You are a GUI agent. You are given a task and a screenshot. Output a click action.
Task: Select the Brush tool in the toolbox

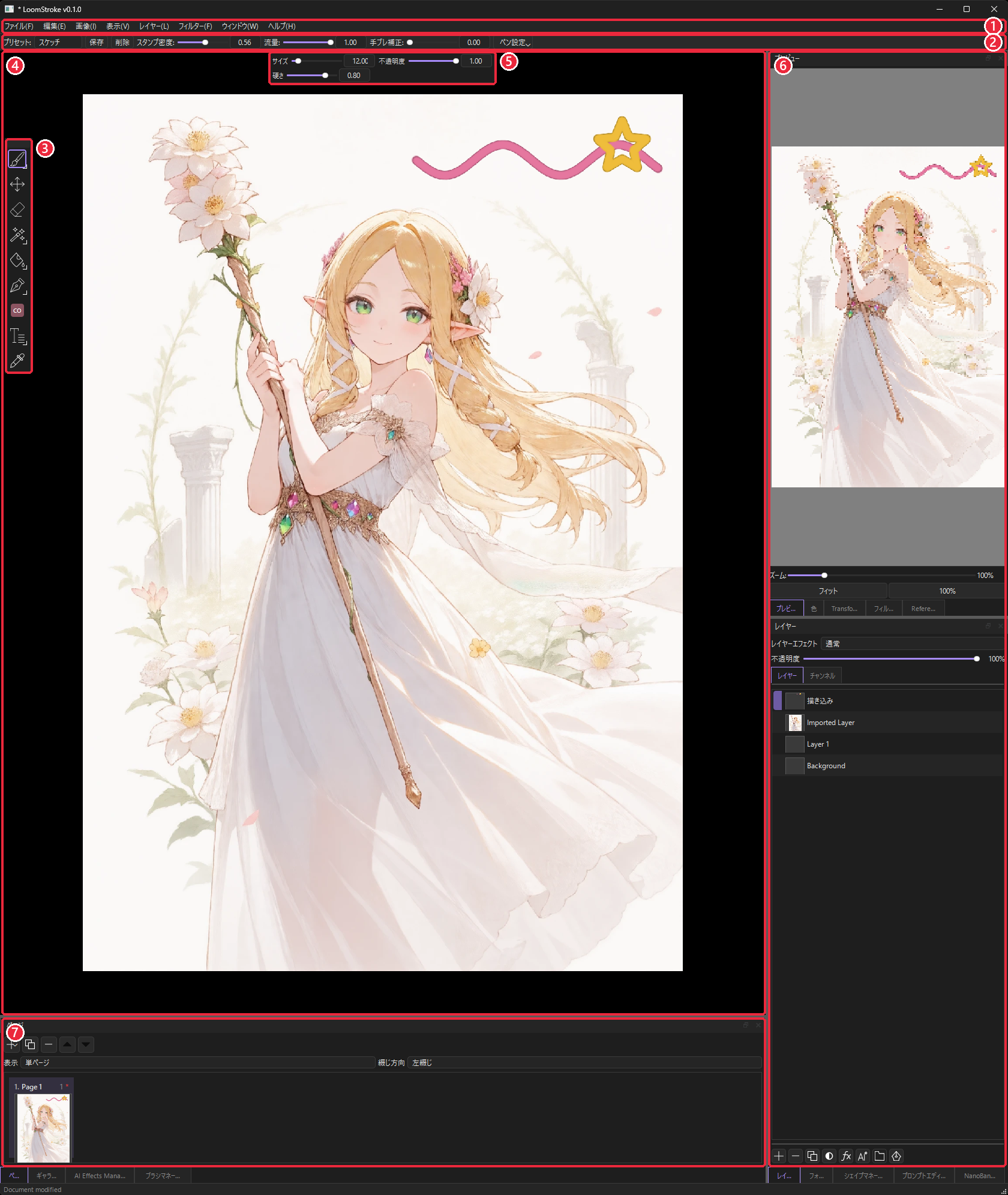coord(17,159)
